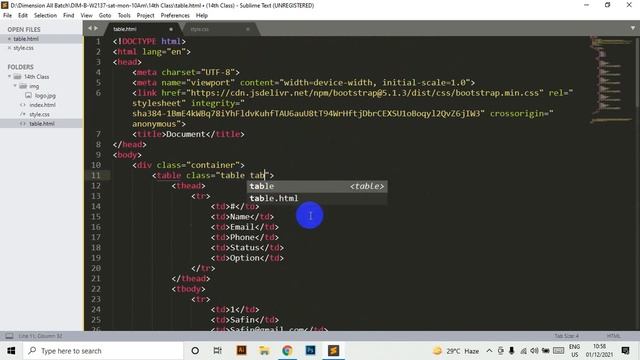Viewport: 640px width, 360px height.
Task: Click the 14th Class folder icon
Action: (18, 76)
